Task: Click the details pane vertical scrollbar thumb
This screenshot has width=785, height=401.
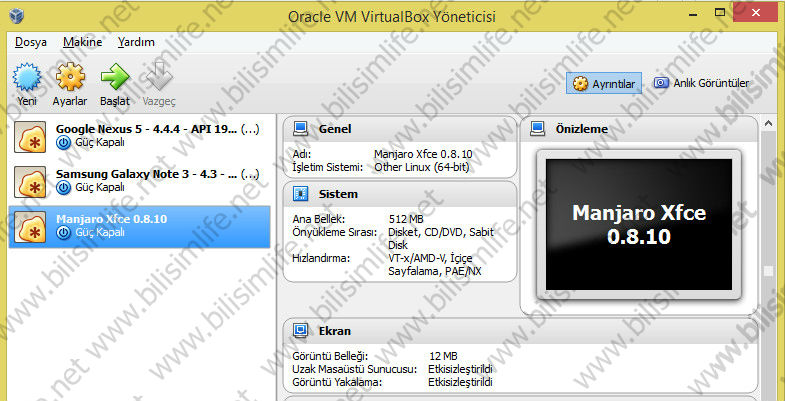Action: 768,270
